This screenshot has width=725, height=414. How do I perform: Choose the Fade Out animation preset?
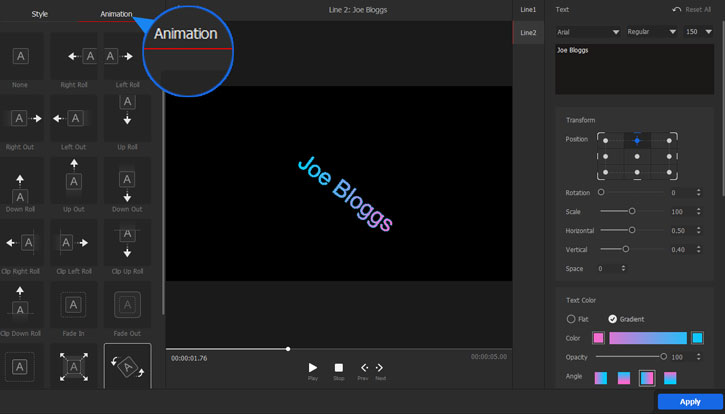[127, 304]
